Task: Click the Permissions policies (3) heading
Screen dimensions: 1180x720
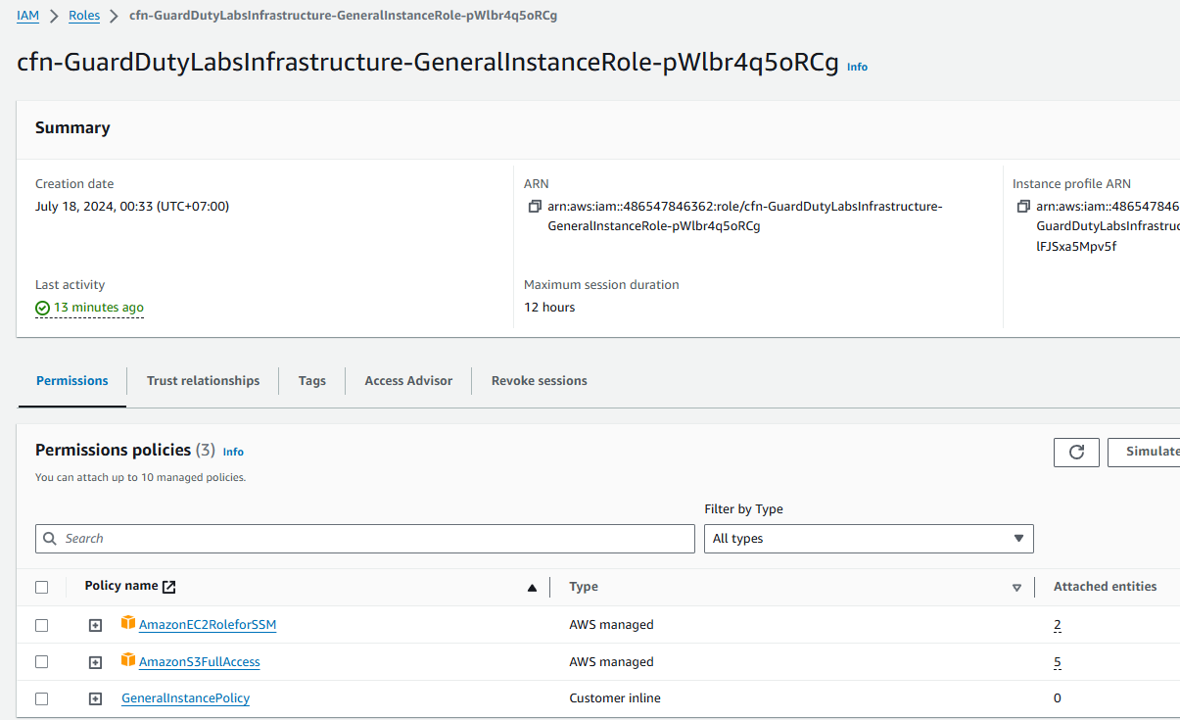Action: click(125, 450)
